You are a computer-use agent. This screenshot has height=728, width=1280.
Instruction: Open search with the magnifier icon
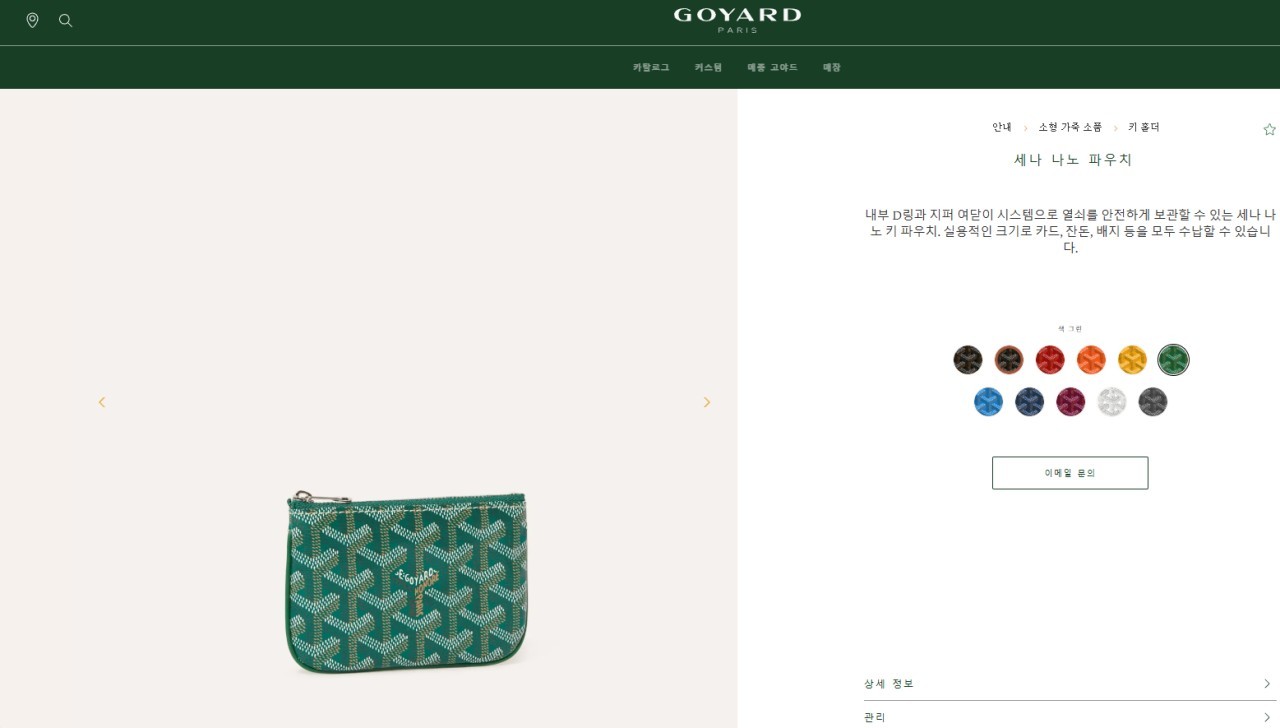[66, 20]
